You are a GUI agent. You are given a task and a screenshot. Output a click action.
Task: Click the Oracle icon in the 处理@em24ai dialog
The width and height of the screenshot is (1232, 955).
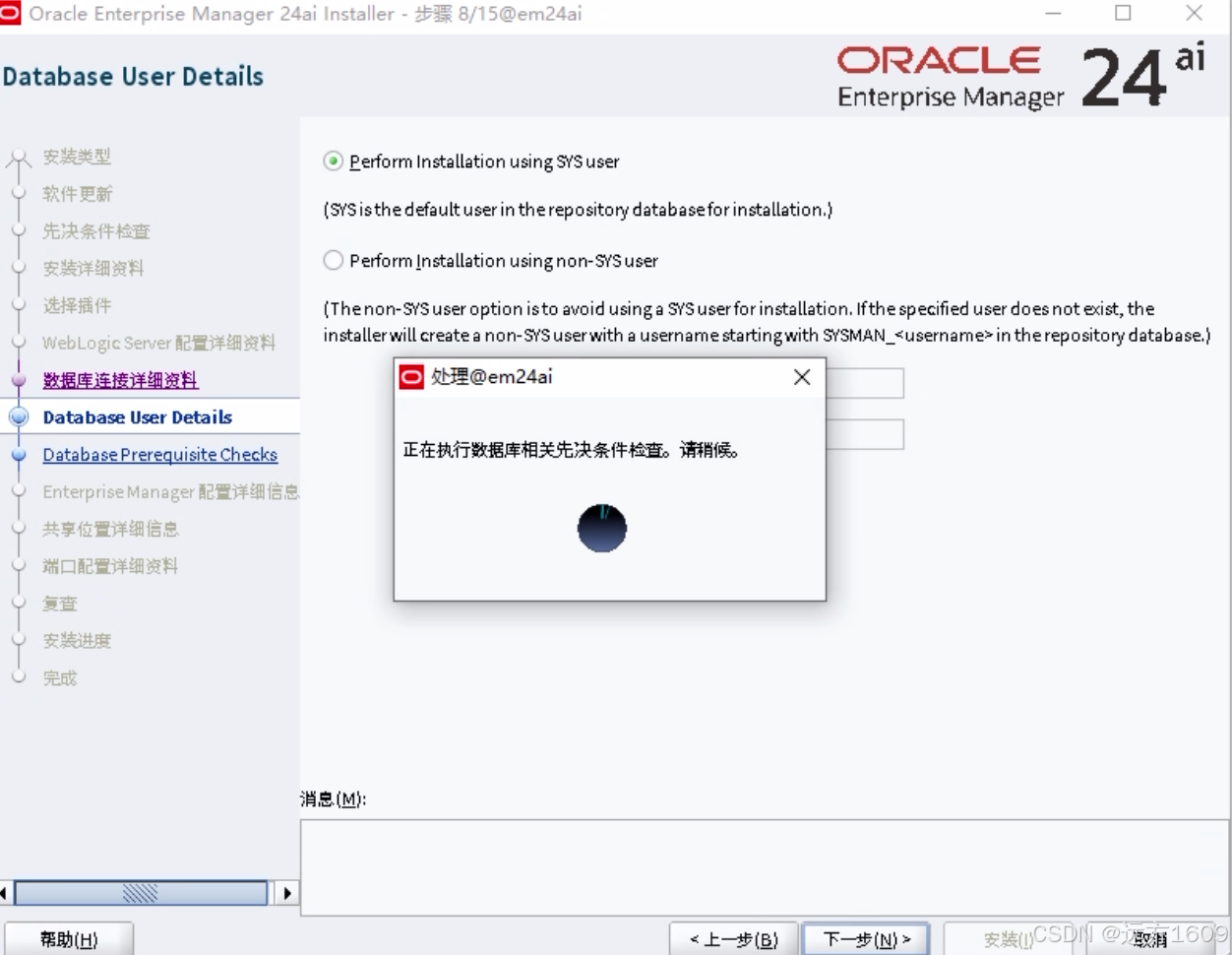pyautogui.click(x=411, y=378)
